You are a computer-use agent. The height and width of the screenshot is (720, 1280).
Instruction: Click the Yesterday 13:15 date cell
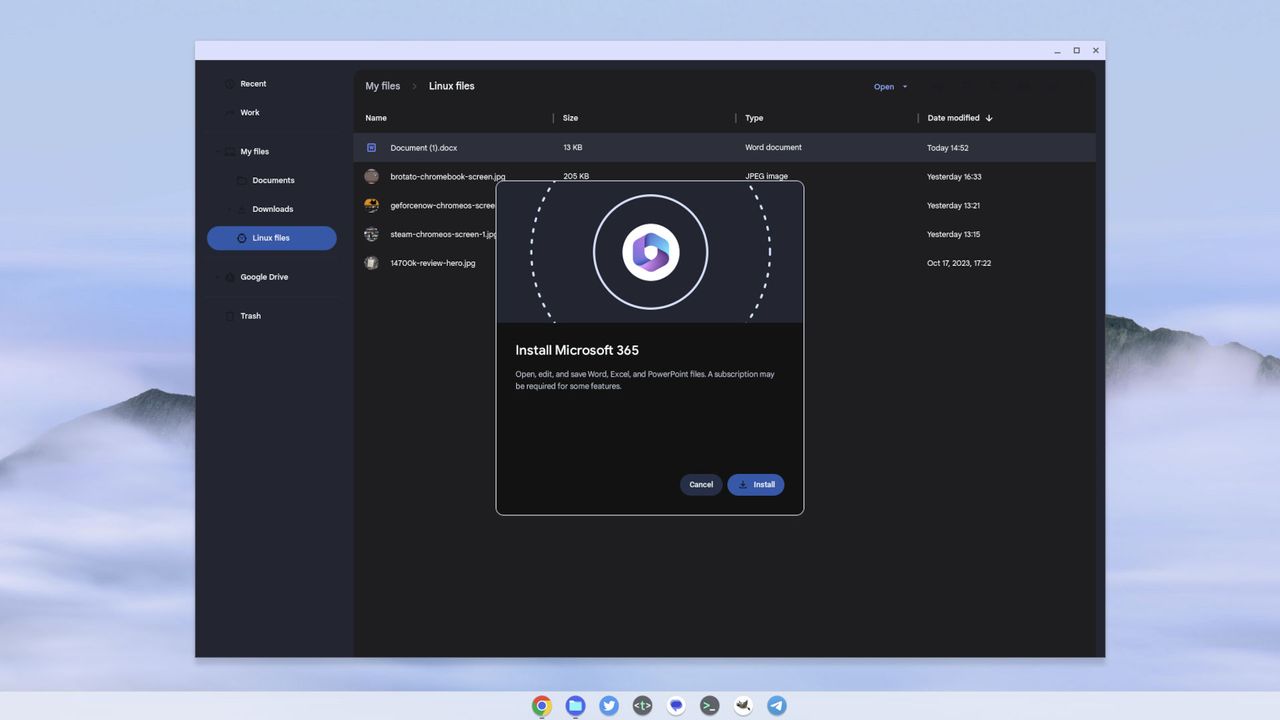[953, 235]
